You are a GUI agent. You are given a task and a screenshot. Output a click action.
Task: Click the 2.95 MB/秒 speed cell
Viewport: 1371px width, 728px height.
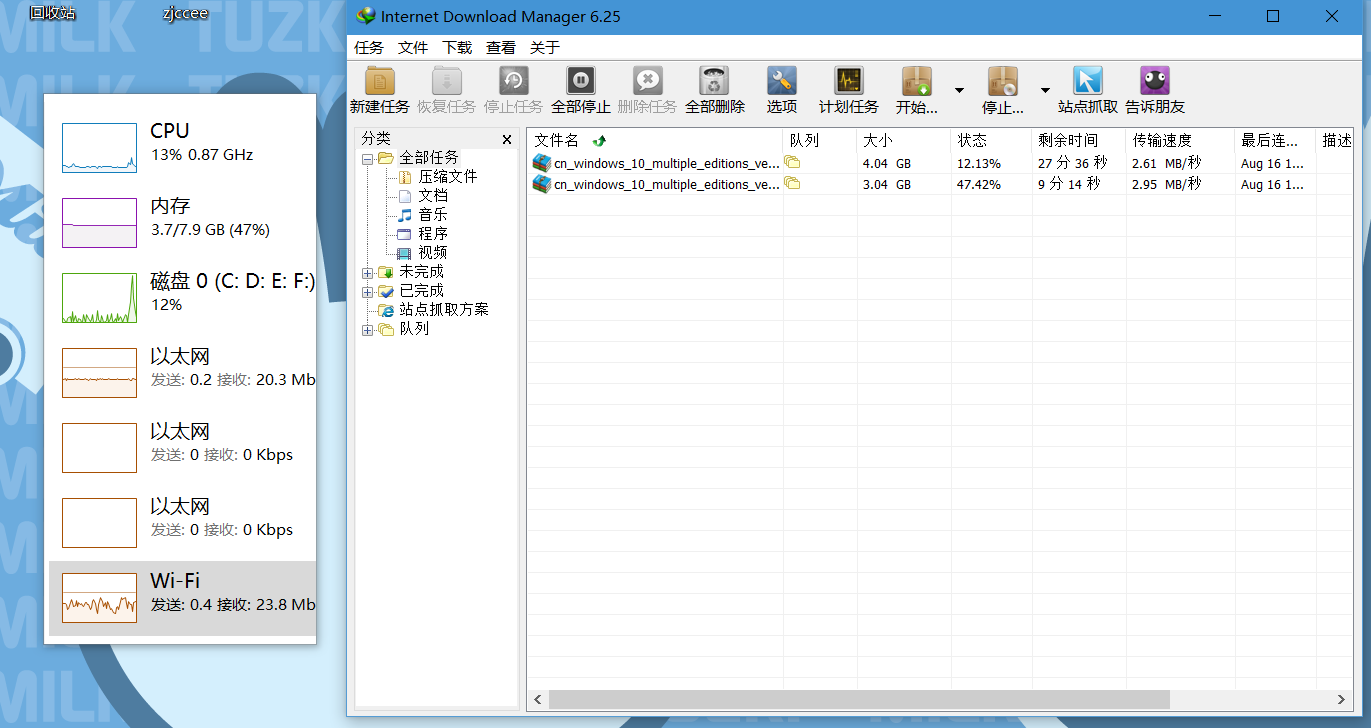pos(1166,184)
